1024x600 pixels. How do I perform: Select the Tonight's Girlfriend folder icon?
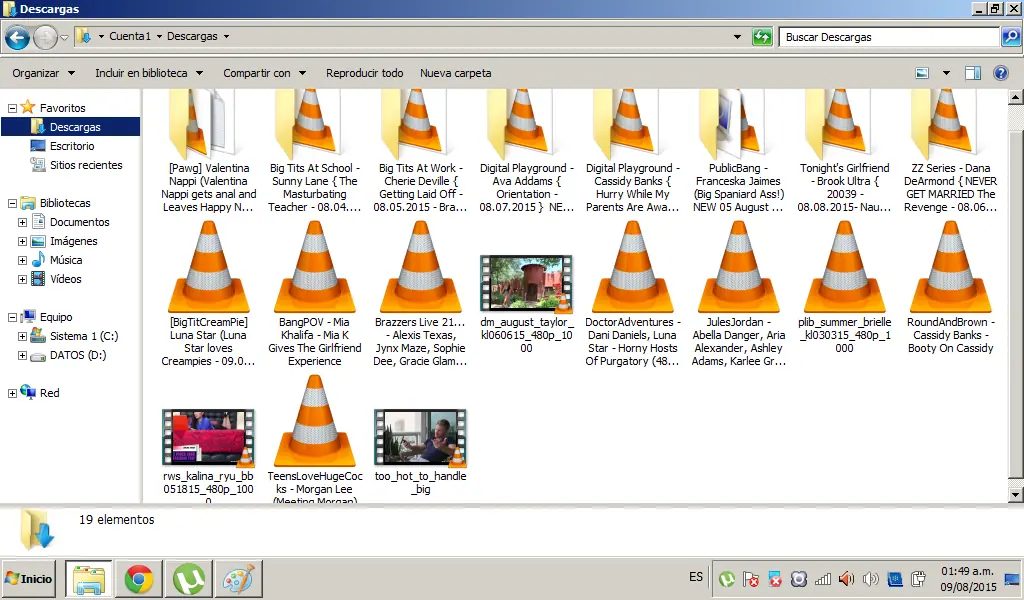[x=839, y=123]
